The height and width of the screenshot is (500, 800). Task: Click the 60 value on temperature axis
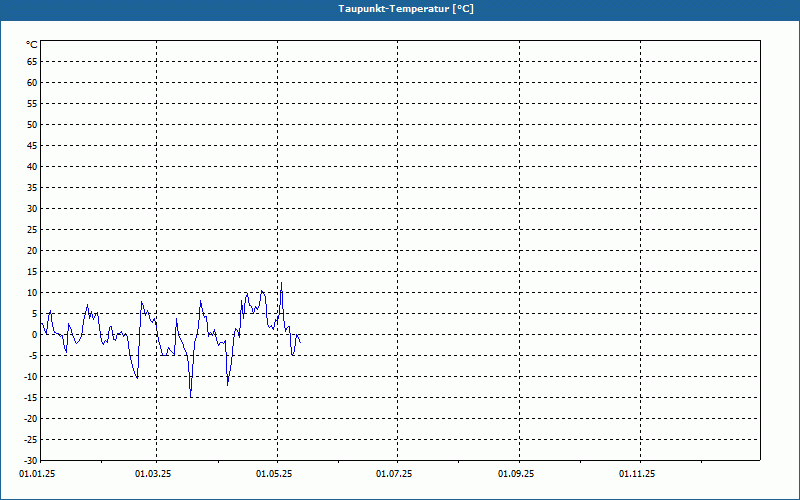click(x=32, y=83)
